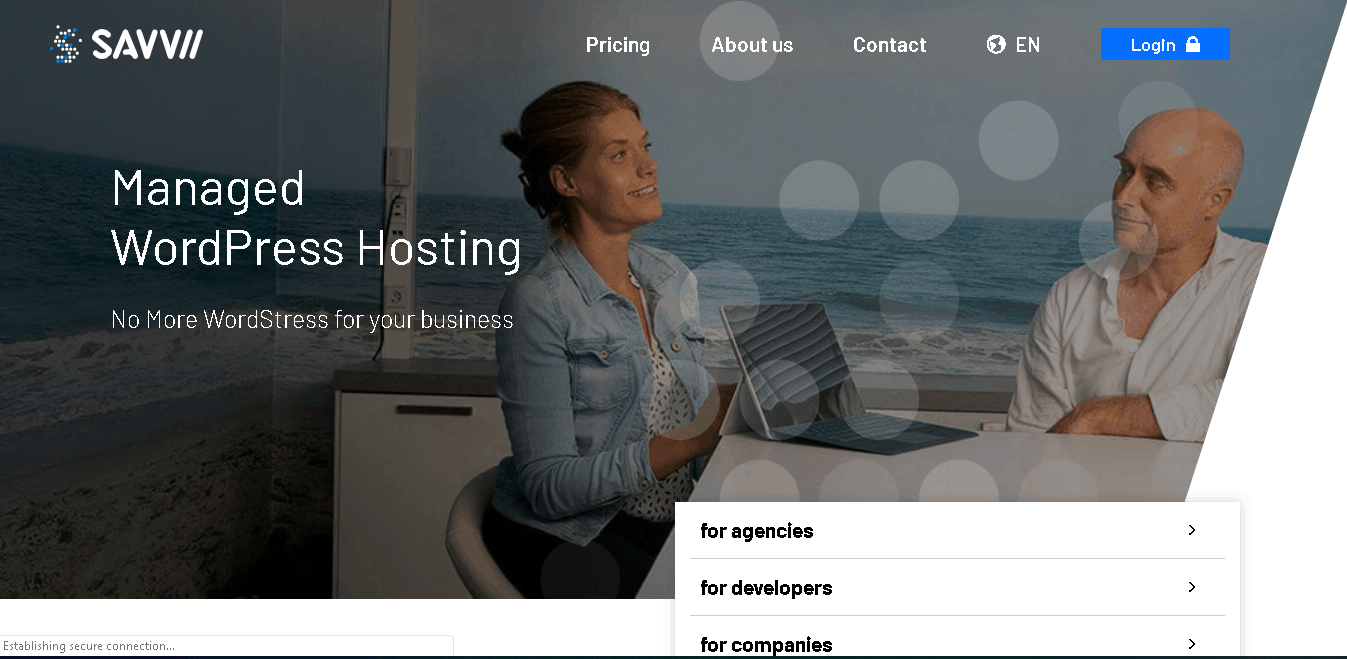The width and height of the screenshot is (1347, 659).
Task: Click the padlock icon in Login button
Action: [1192, 44]
